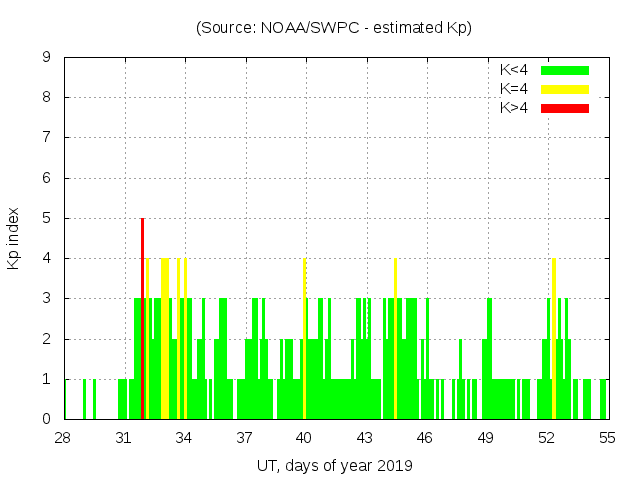Click the 'UT, days of year 2019' axis label
This screenshot has width=640, height=480.
[x=333, y=465]
